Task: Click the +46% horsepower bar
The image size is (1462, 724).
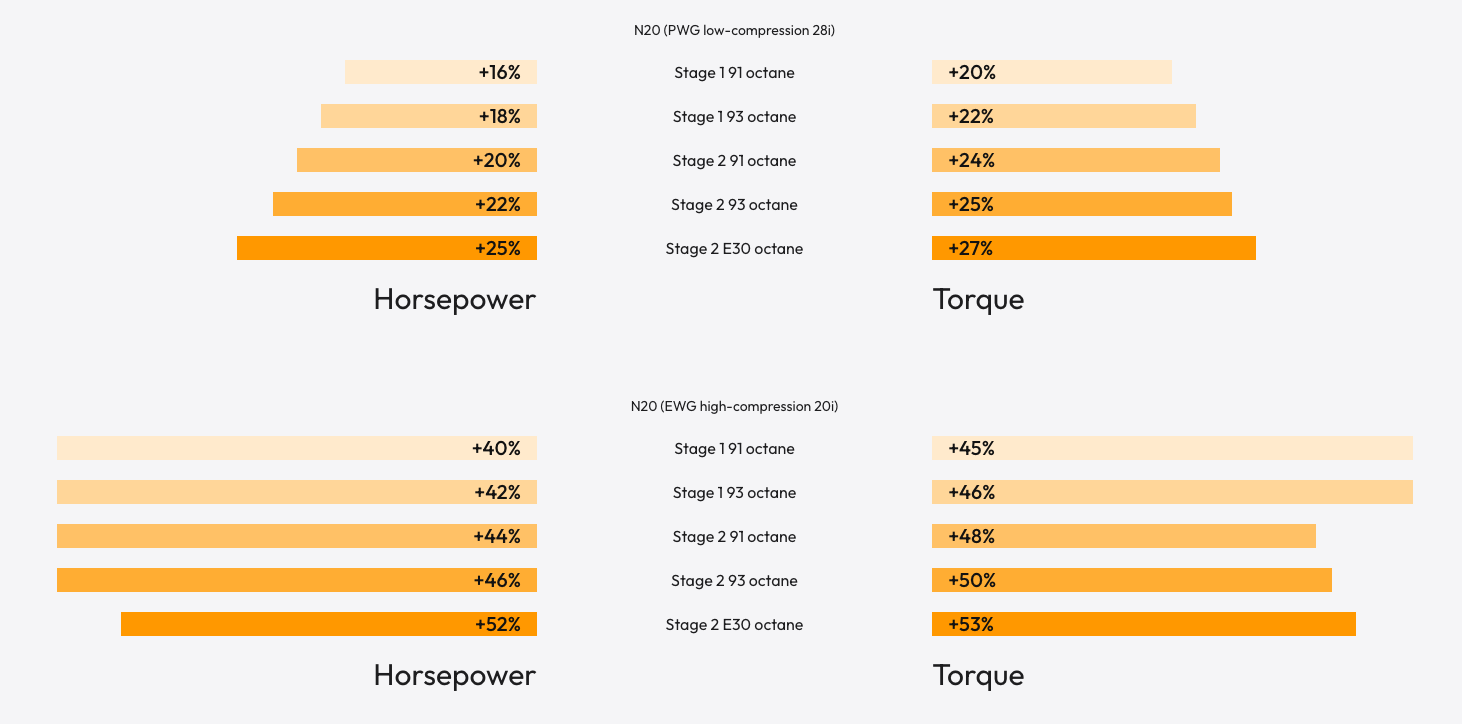Action: pos(297,580)
